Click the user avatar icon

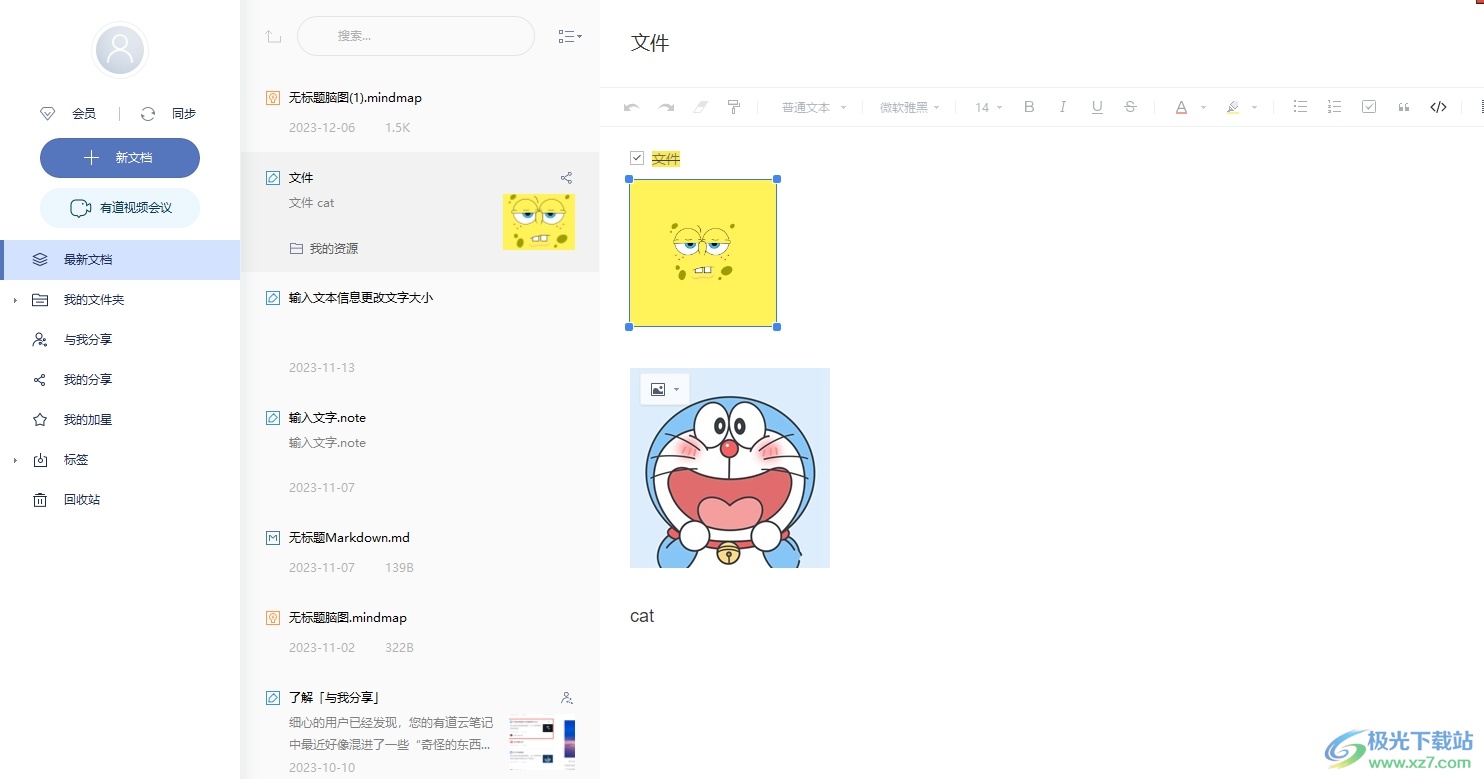click(x=120, y=49)
